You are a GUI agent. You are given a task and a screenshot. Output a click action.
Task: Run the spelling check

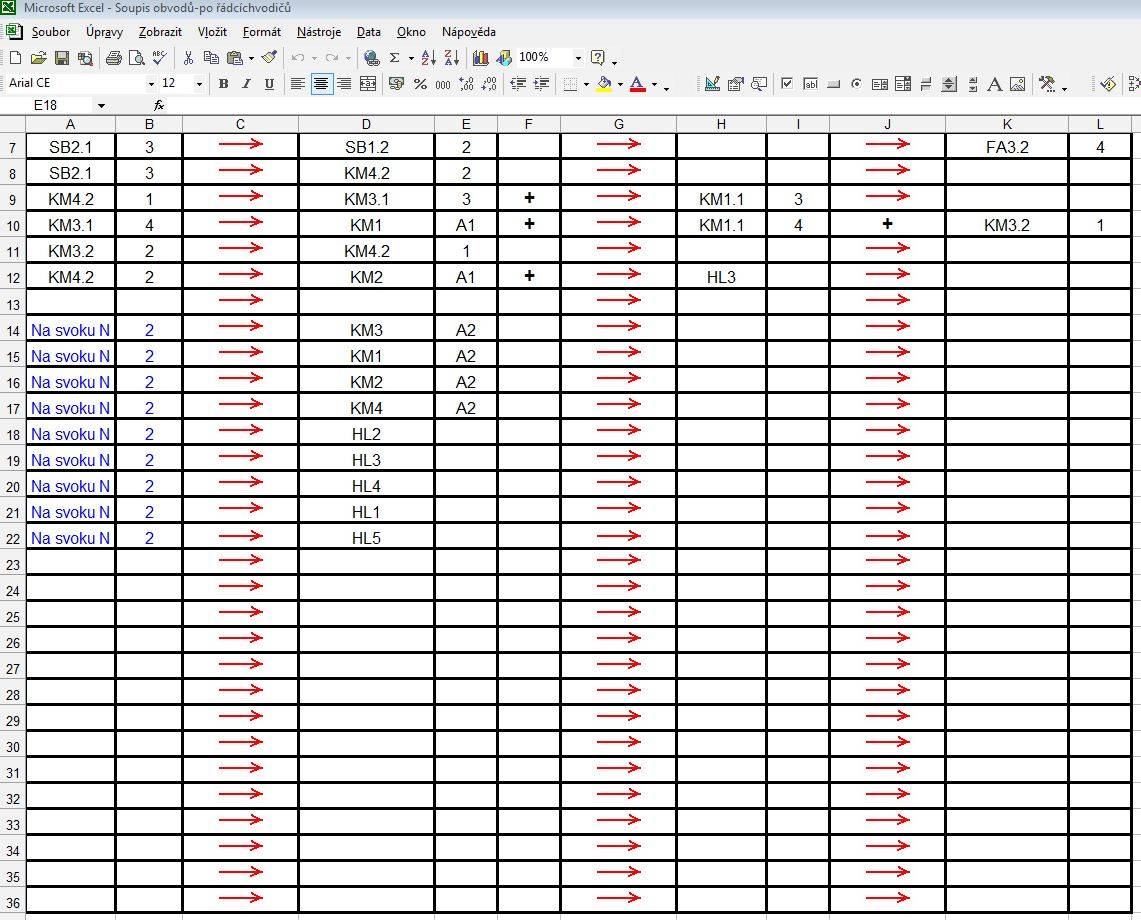(x=159, y=58)
